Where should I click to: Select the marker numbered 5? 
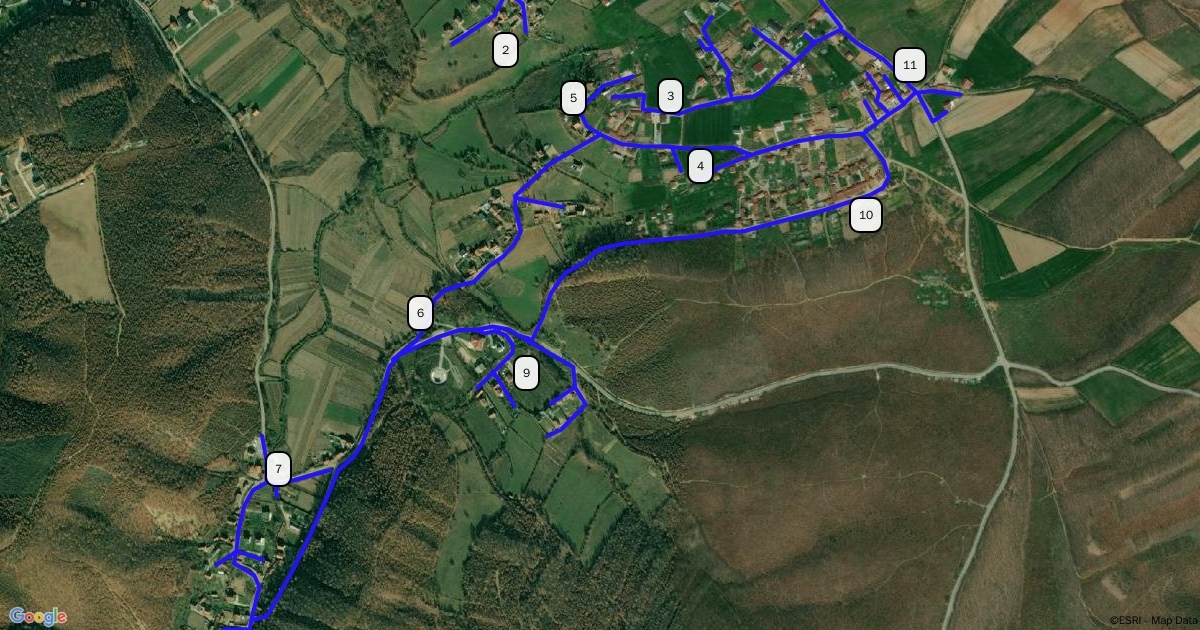[x=573, y=98]
